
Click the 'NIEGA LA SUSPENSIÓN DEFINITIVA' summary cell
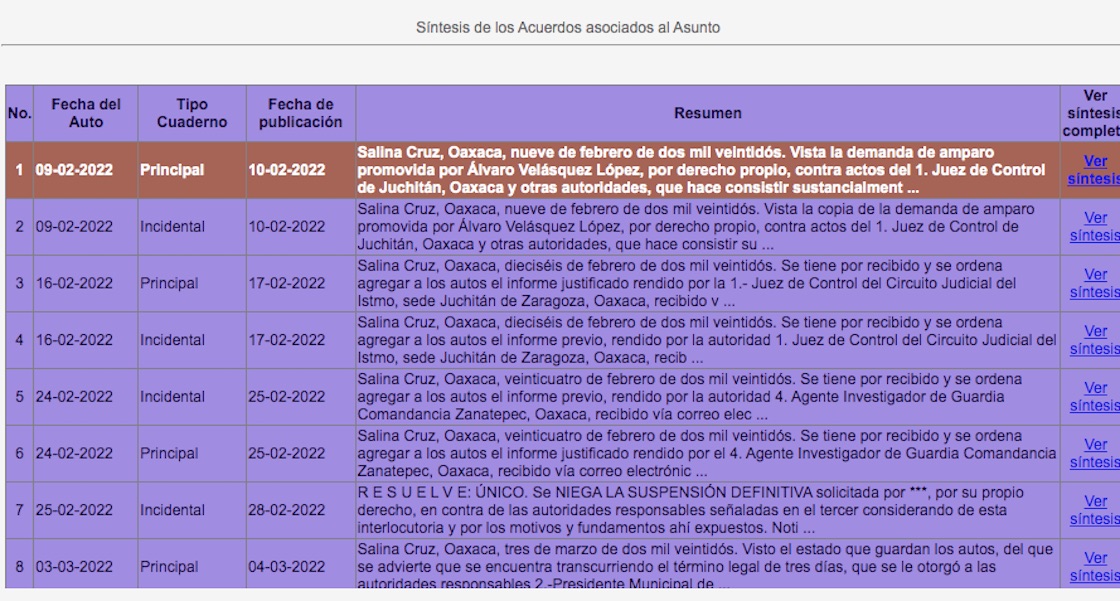[706, 510]
